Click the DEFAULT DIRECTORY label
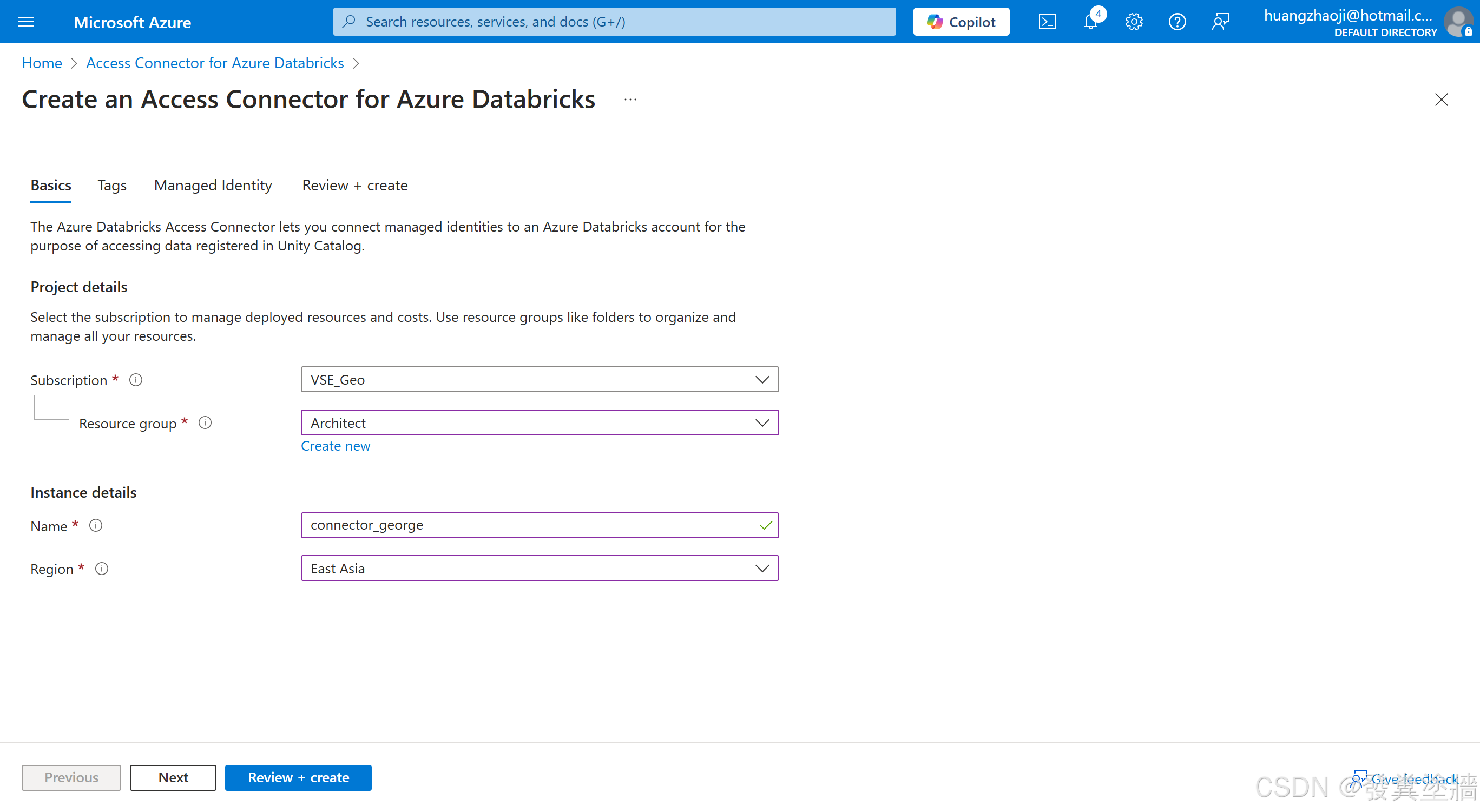Viewport: 1480px width, 812px height. click(1385, 33)
